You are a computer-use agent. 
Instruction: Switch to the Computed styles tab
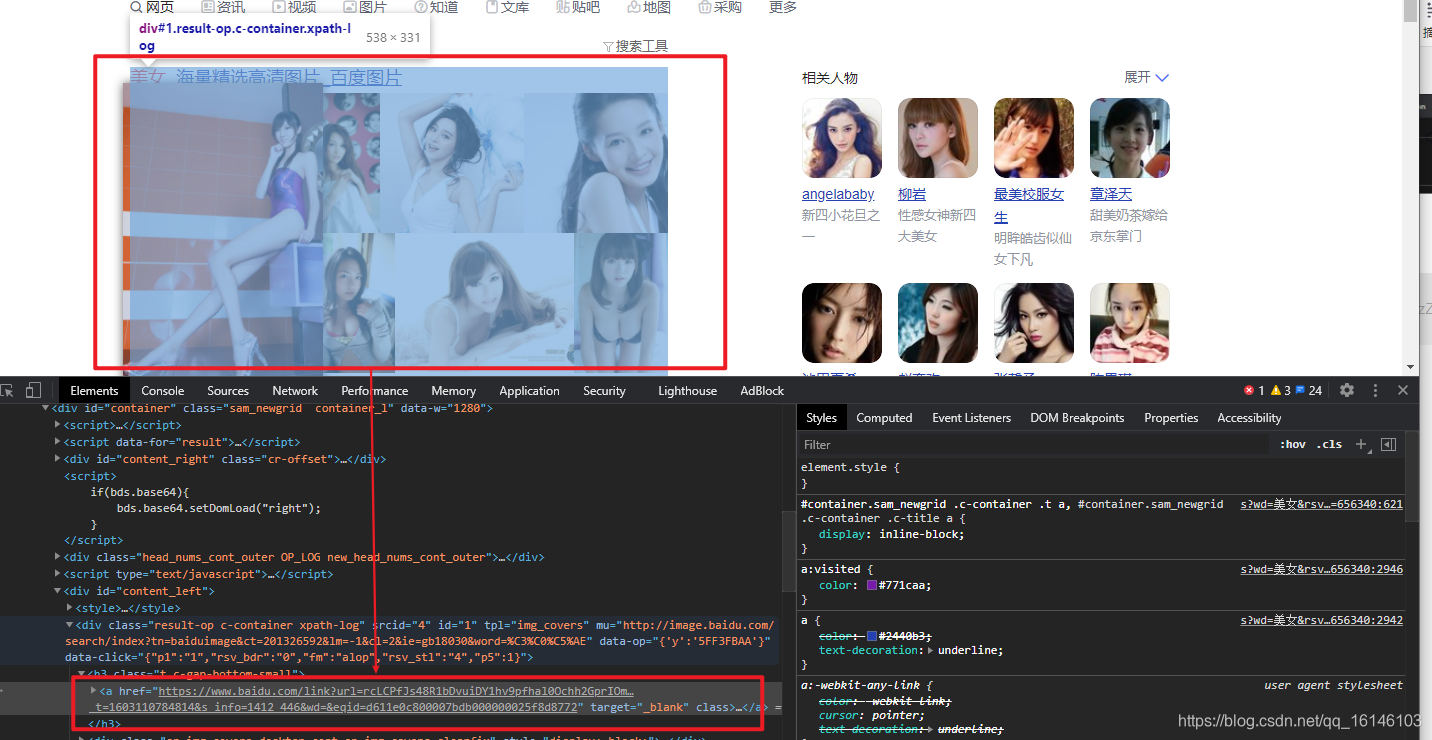(884, 418)
